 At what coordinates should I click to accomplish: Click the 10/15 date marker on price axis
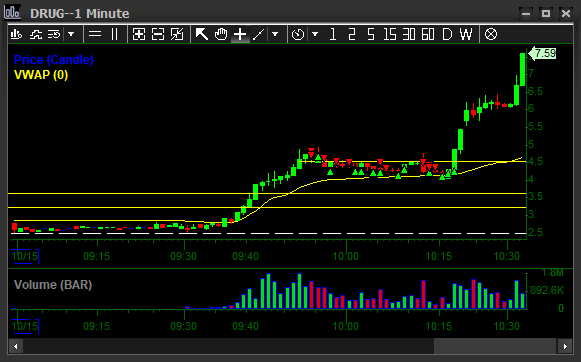point(25,256)
